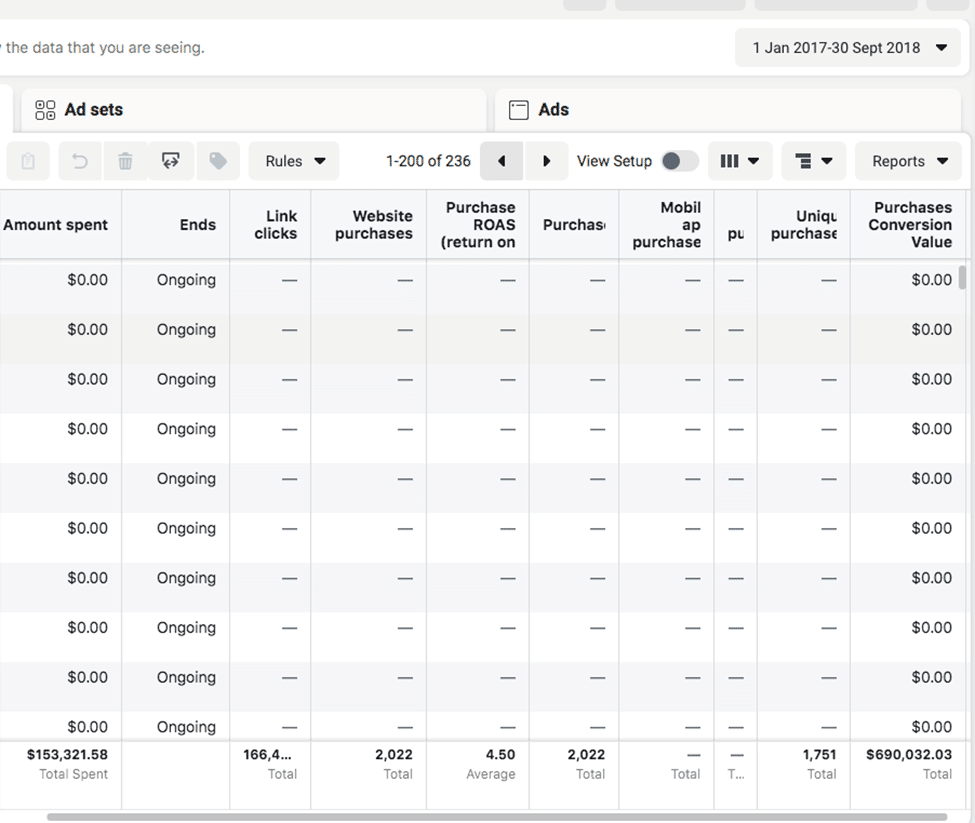Click total conversion value $690,032.03
The width and height of the screenshot is (975, 823).
(909, 755)
